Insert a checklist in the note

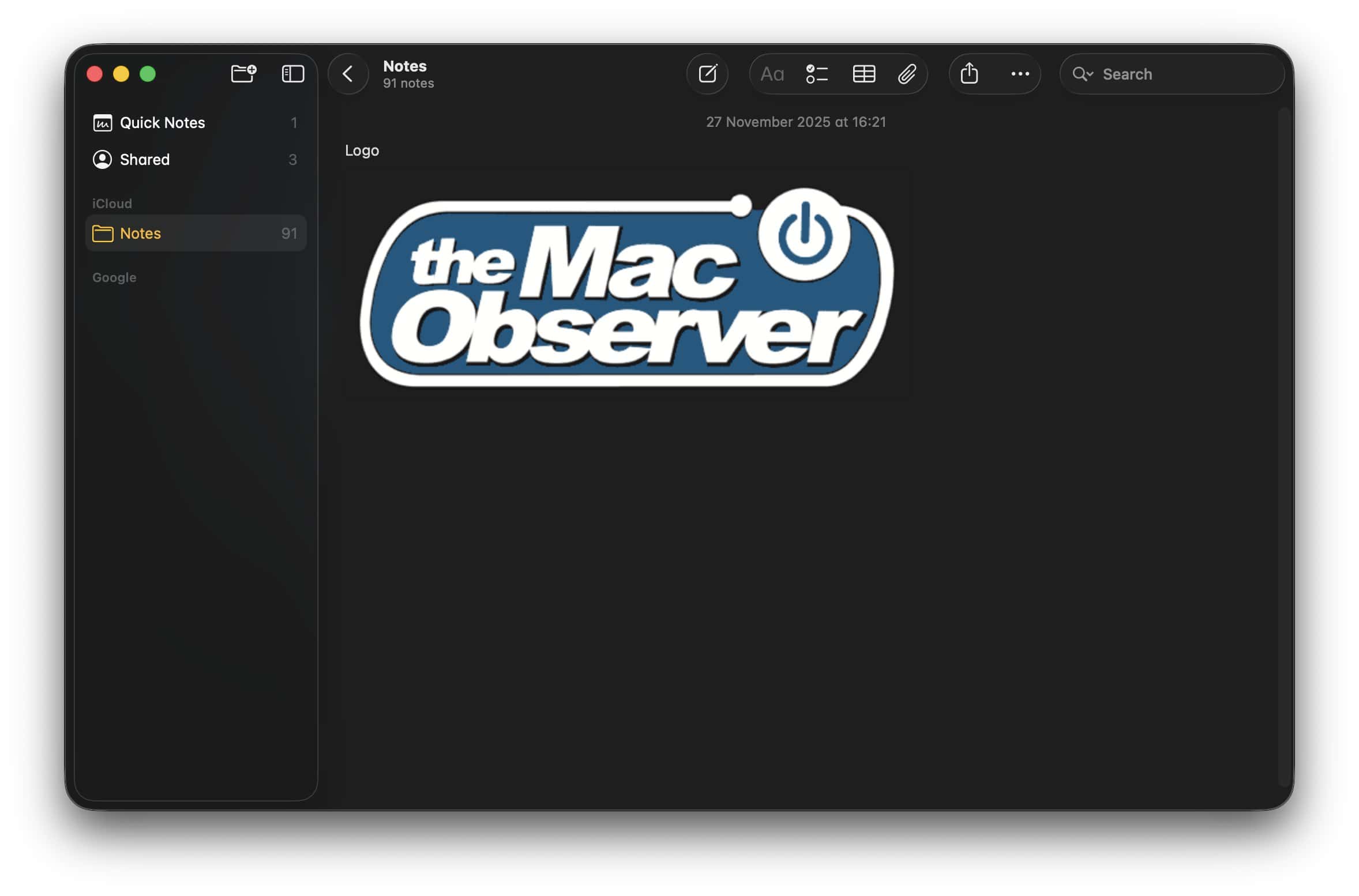coord(817,74)
